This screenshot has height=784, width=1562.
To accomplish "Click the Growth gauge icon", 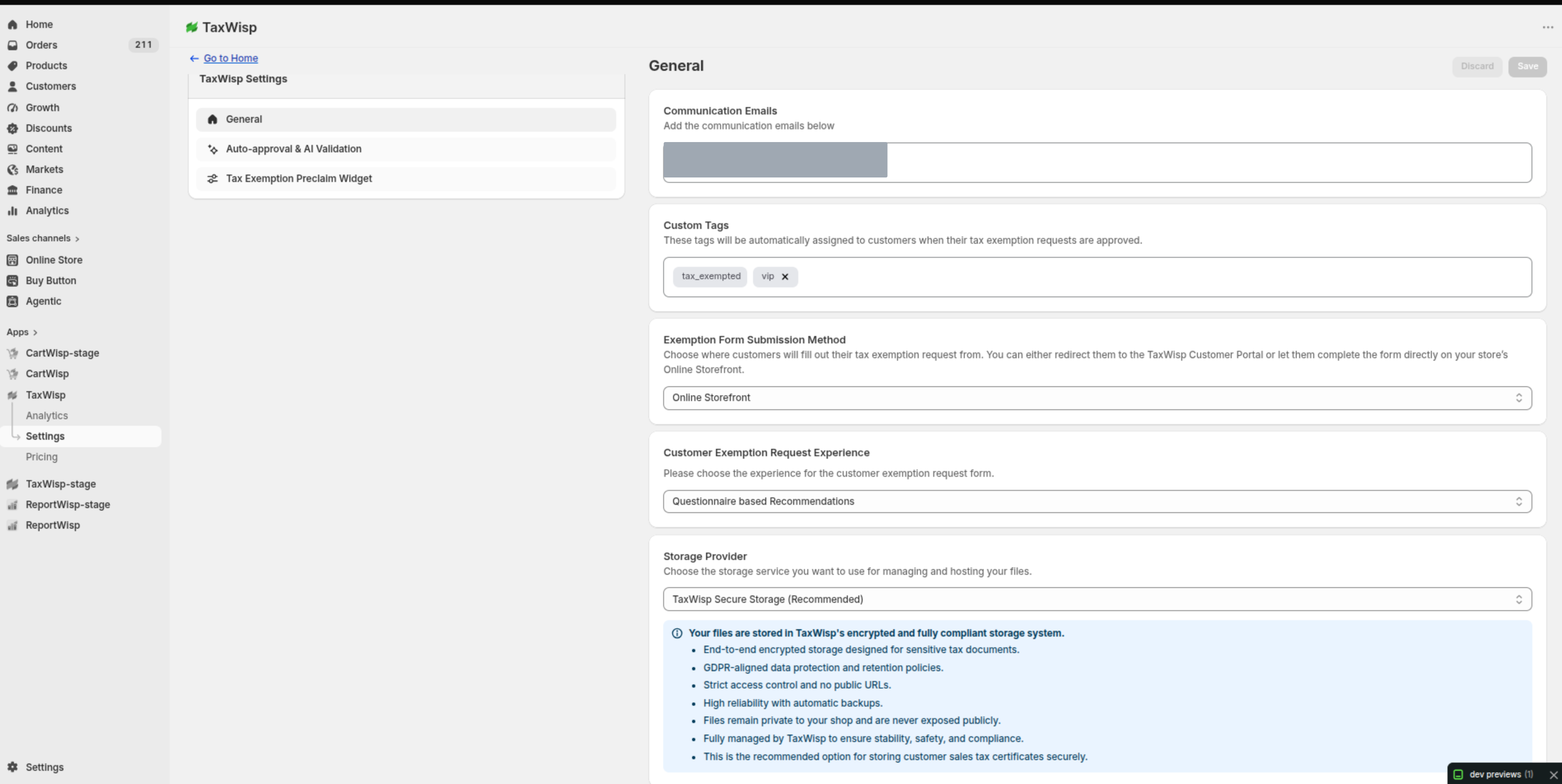I will pyautogui.click(x=12, y=107).
